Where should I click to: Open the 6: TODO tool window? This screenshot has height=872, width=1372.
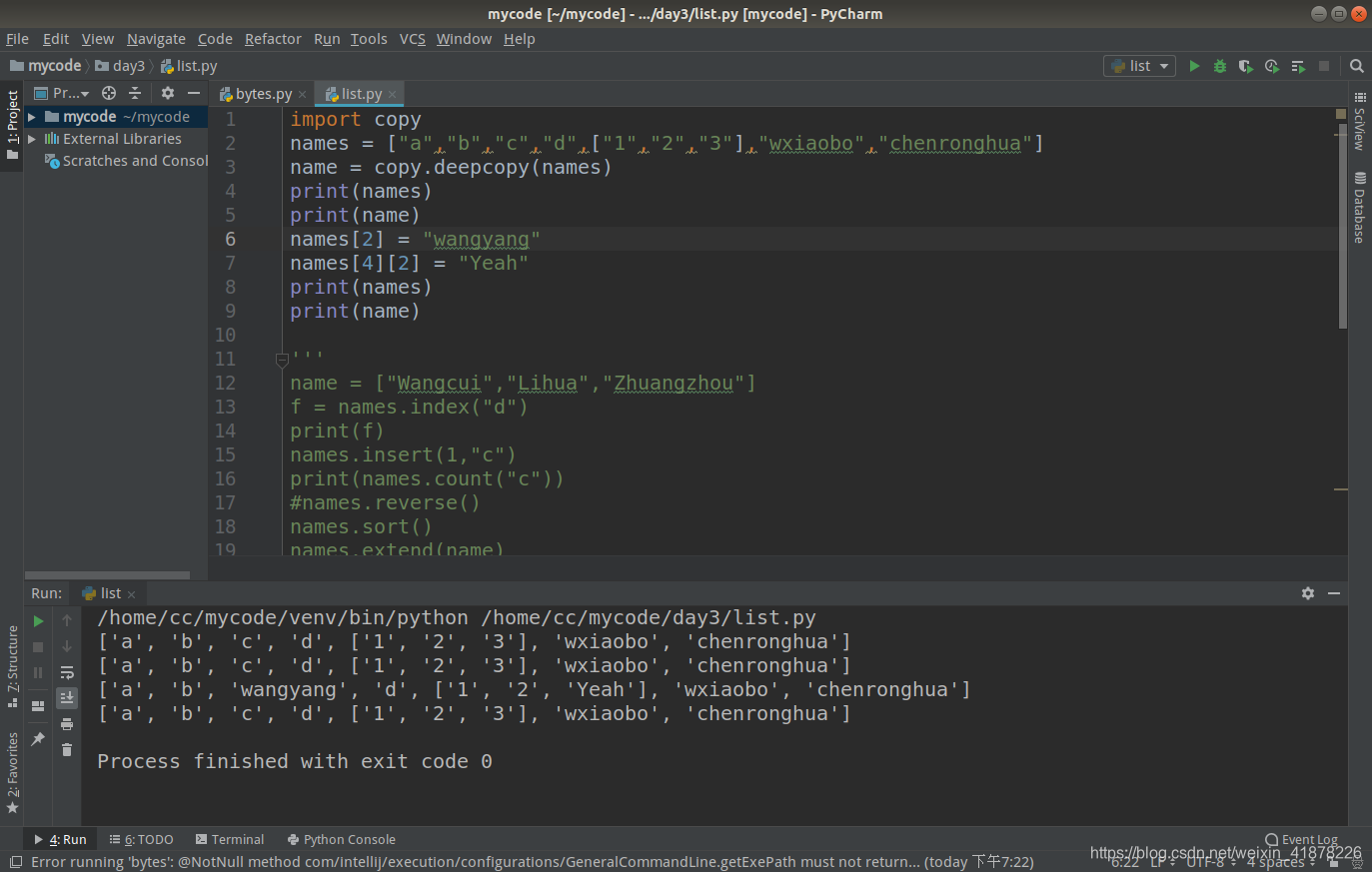[142, 840]
